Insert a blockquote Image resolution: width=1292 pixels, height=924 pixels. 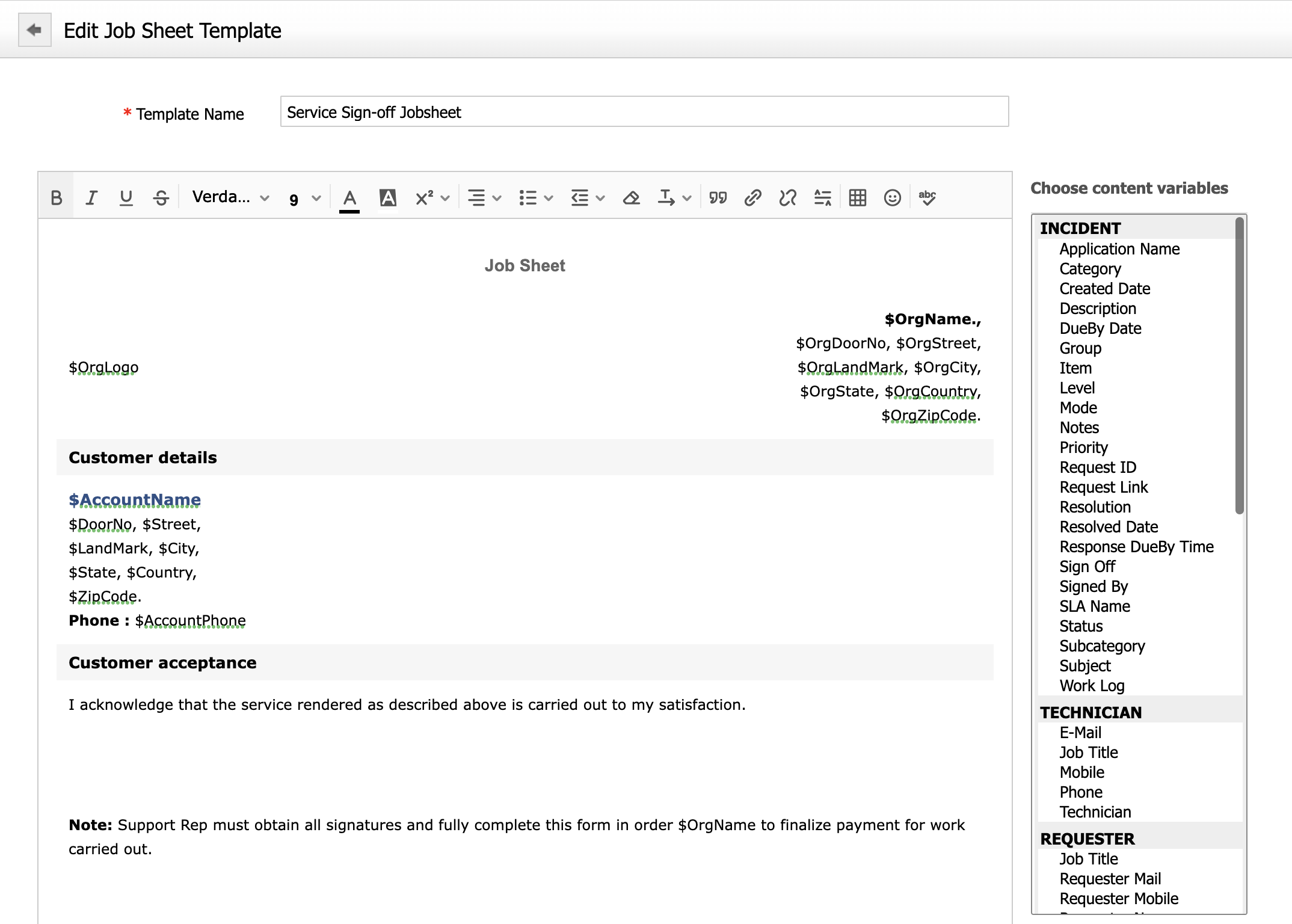point(718,198)
